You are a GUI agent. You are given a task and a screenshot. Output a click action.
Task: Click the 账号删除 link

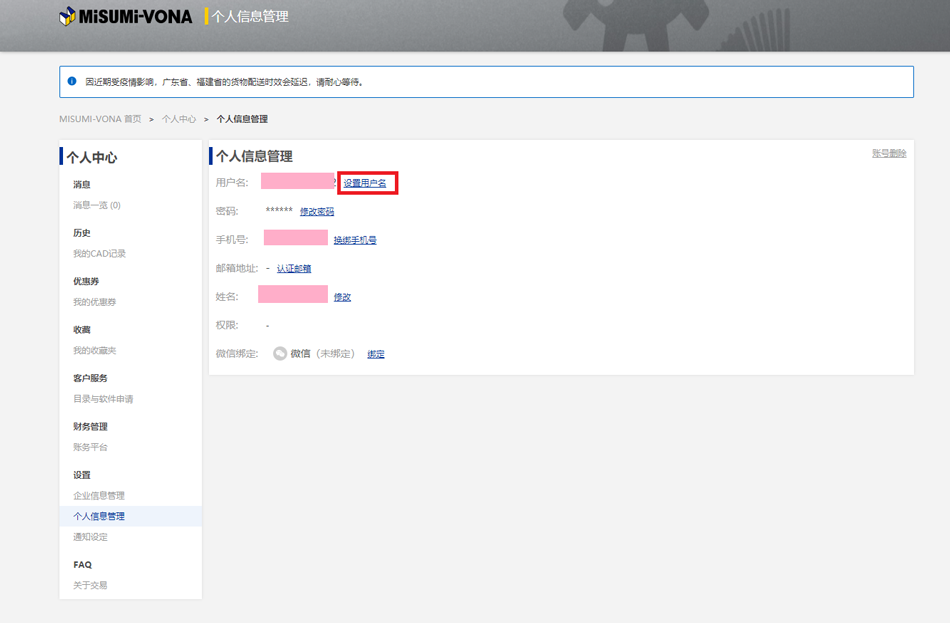click(889, 154)
